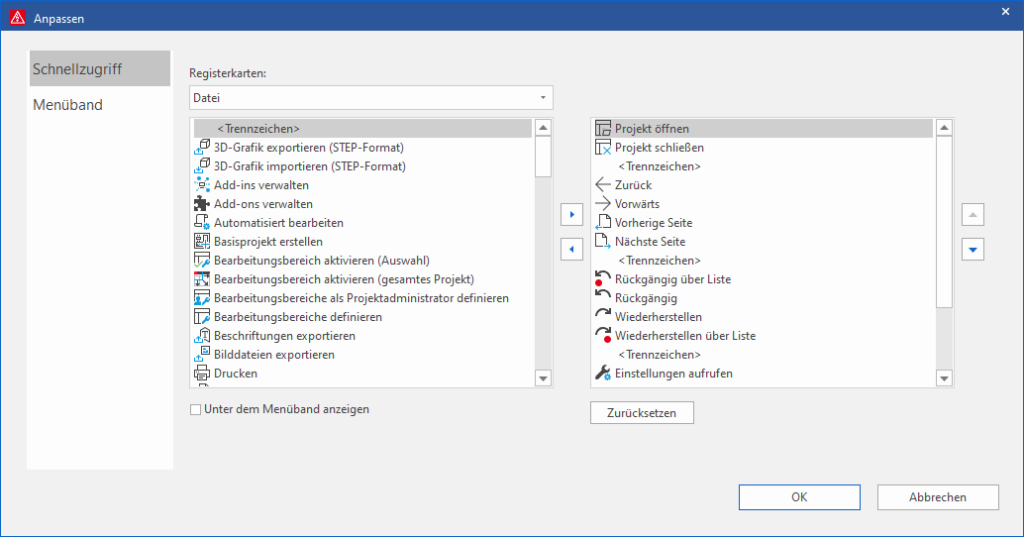Enable Unter dem Menüband anzeigen checkbox

tap(196, 409)
